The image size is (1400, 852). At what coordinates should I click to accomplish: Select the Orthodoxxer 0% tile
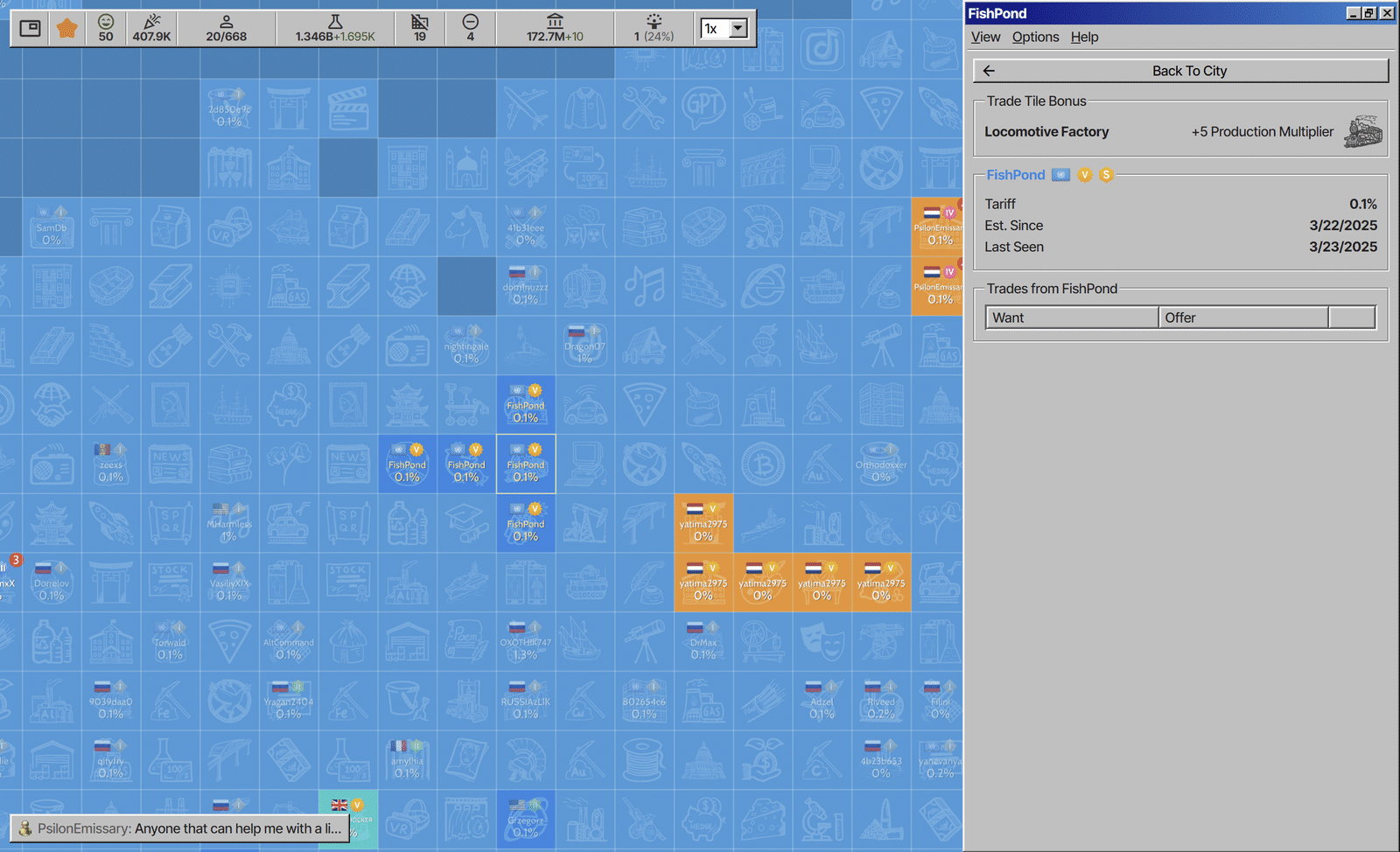click(881, 464)
